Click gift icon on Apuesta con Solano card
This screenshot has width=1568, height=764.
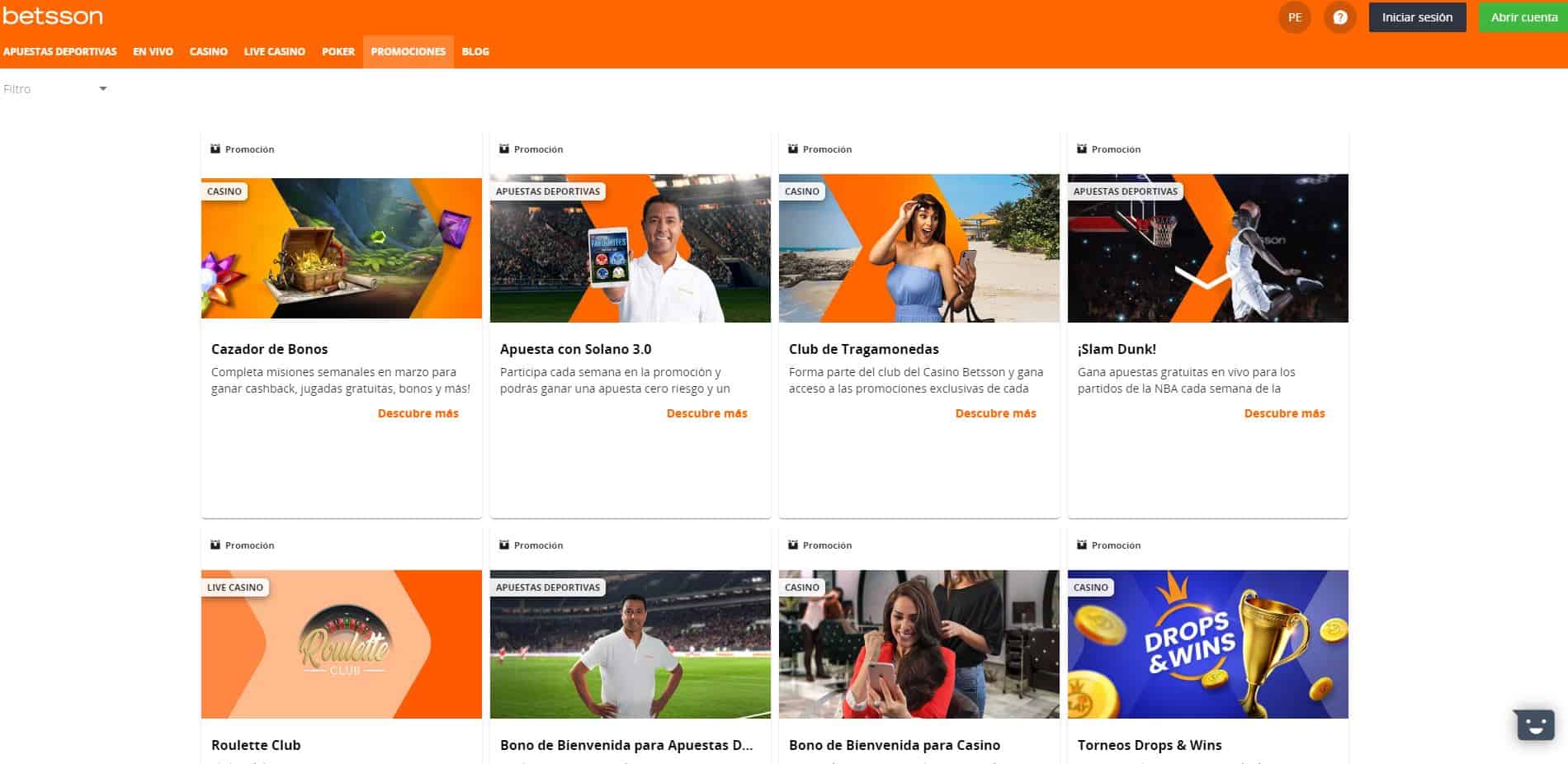click(x=504, y=149)
